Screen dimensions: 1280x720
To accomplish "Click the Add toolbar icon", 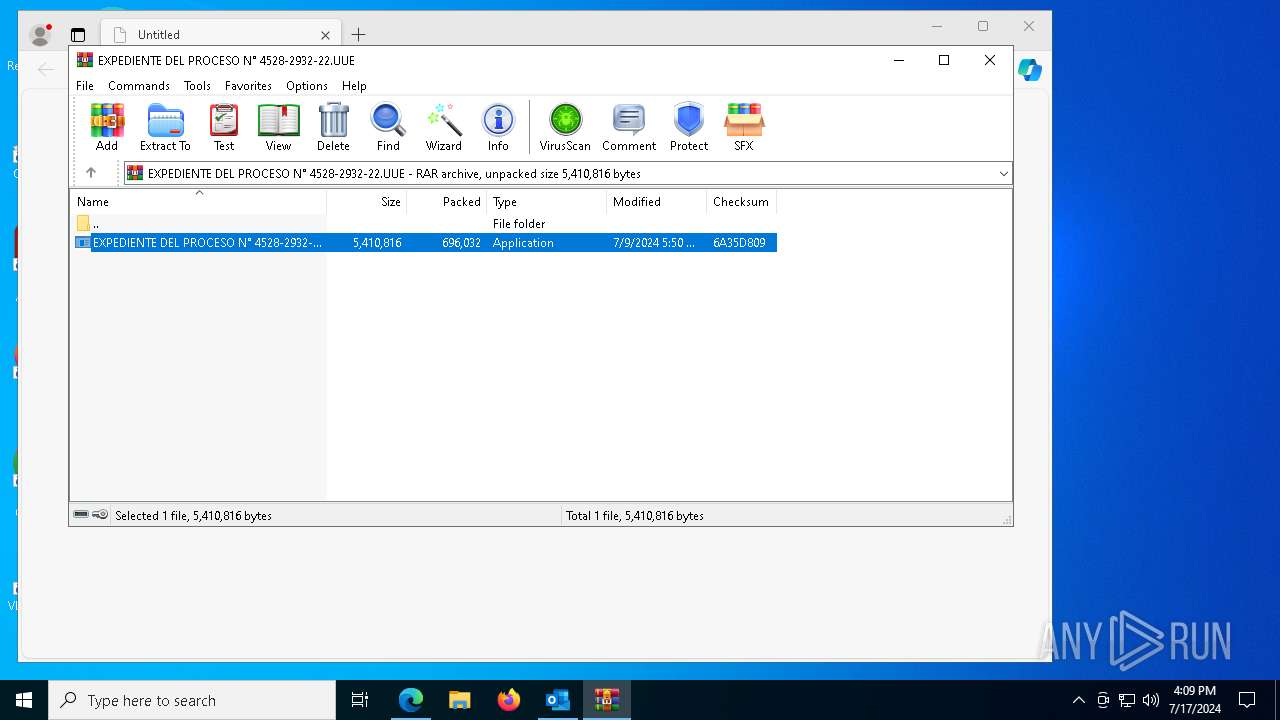I will click(x=107, y=127).
